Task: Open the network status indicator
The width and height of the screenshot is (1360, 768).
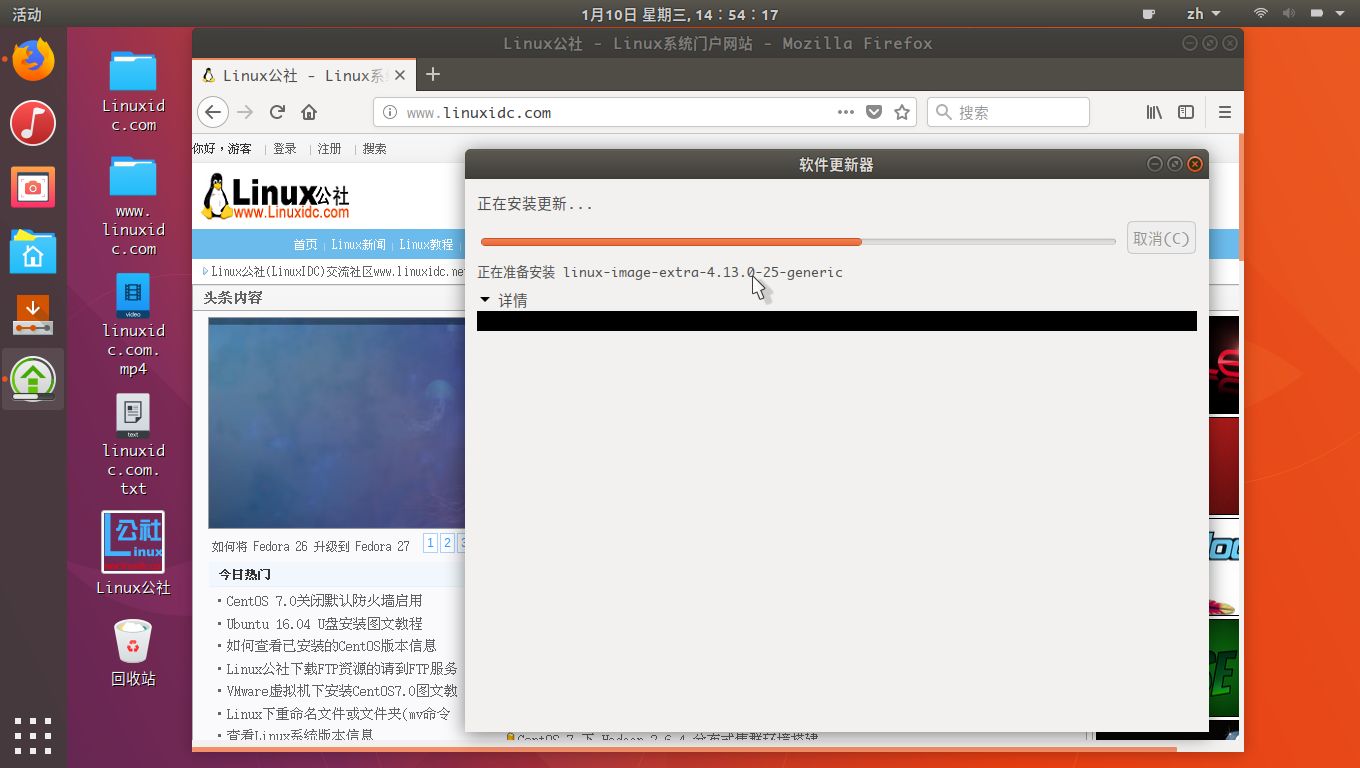Action: pyautogui.click(x=1261, y=14)
